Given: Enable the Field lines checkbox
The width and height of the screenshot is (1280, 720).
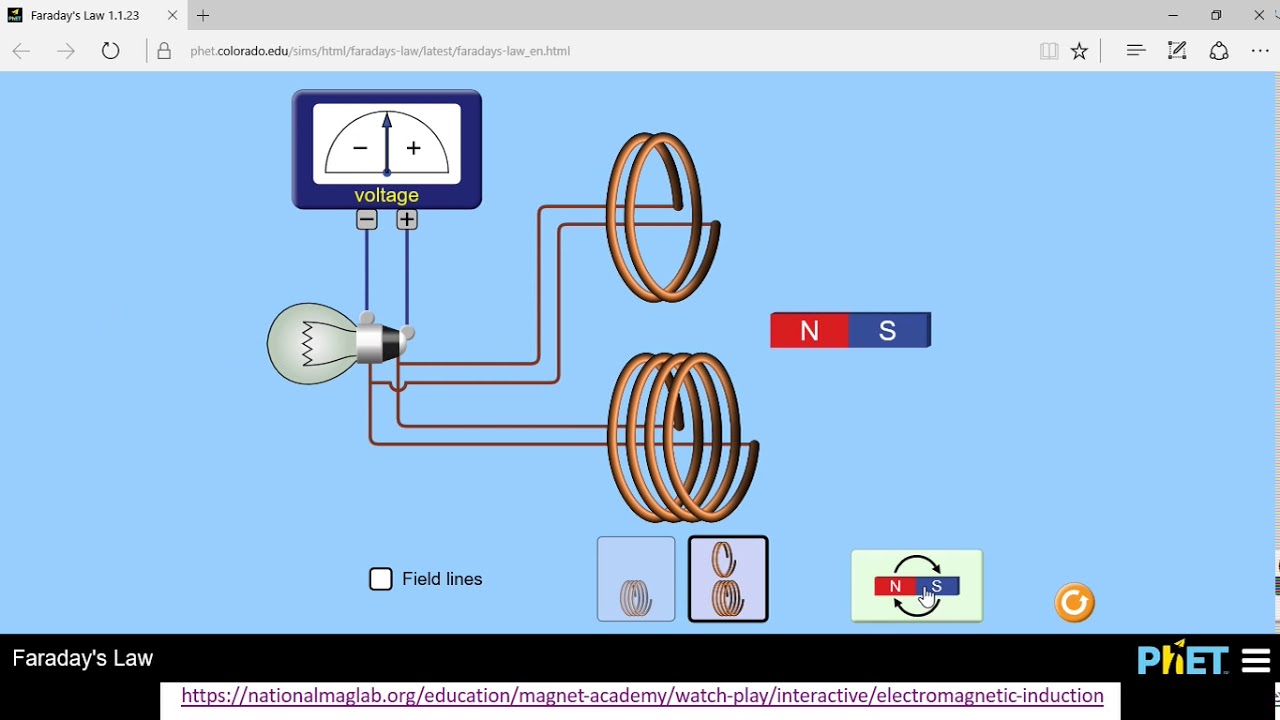Looking at the screenshot, I should click(x=381, y=579).
